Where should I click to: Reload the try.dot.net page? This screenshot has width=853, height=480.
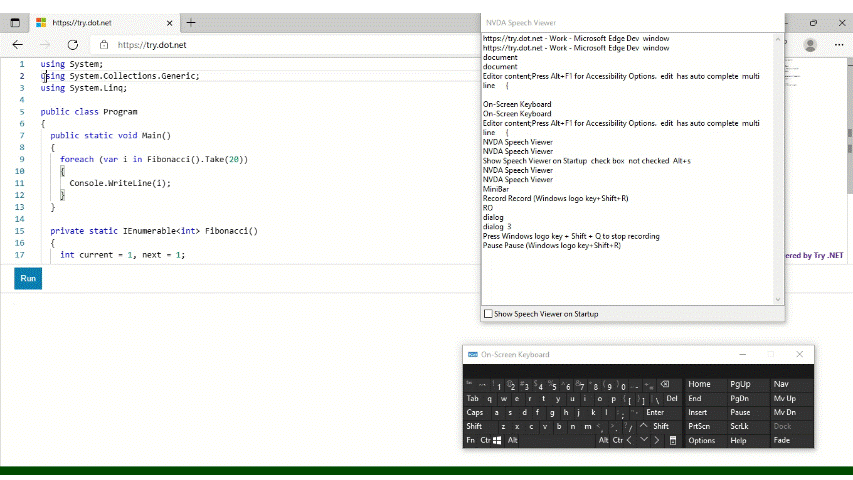point(73,45)
